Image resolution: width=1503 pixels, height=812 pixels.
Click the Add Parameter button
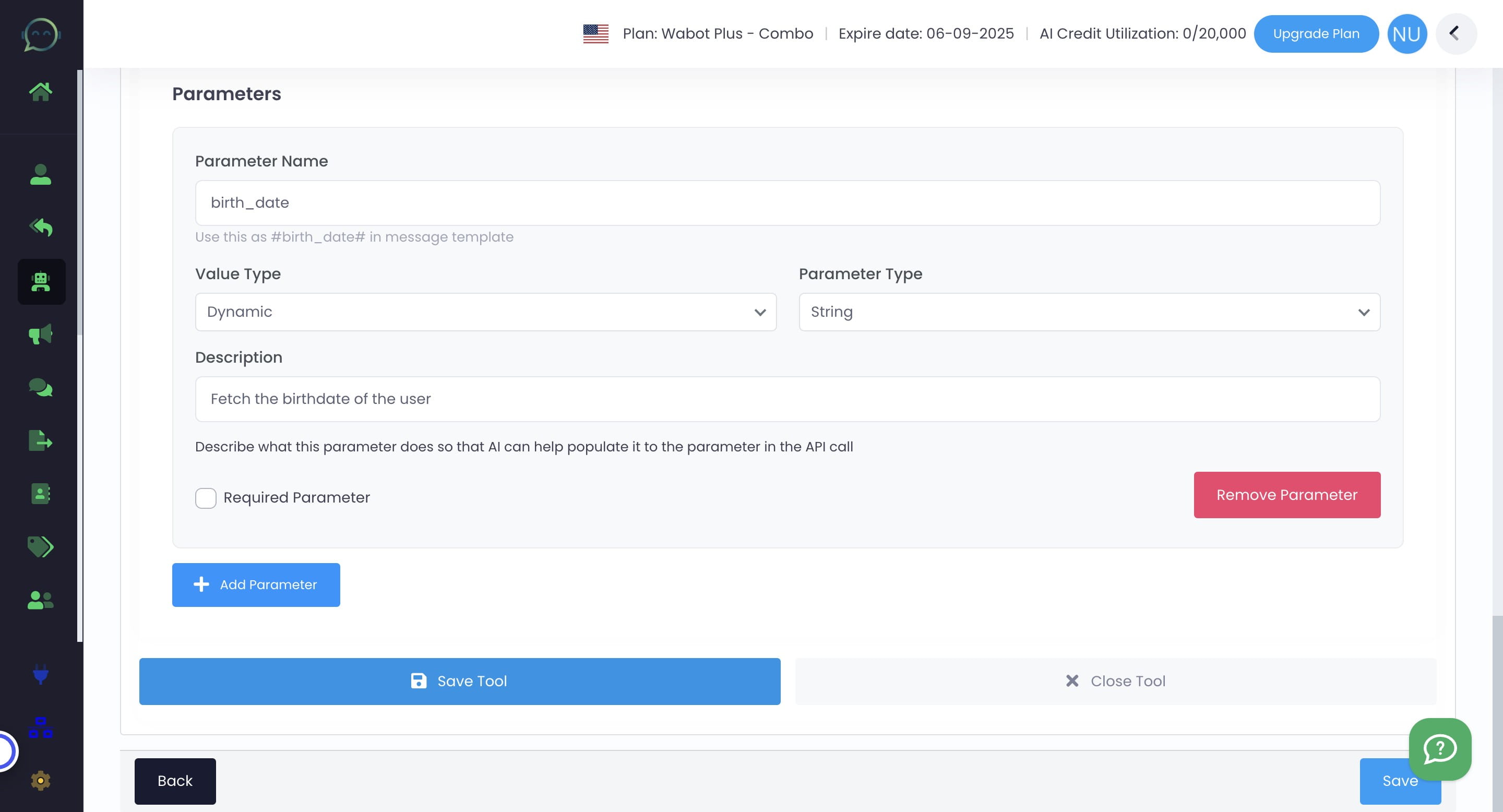click(256, 584)
